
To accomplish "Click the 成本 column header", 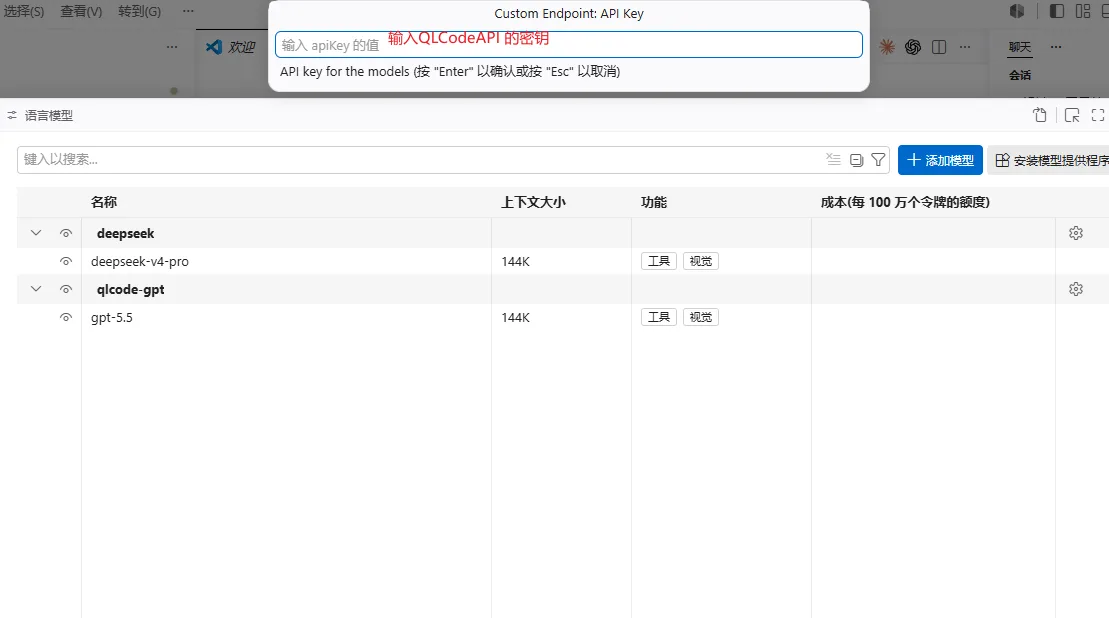I will pyautogui.click(x=905, y=202).
